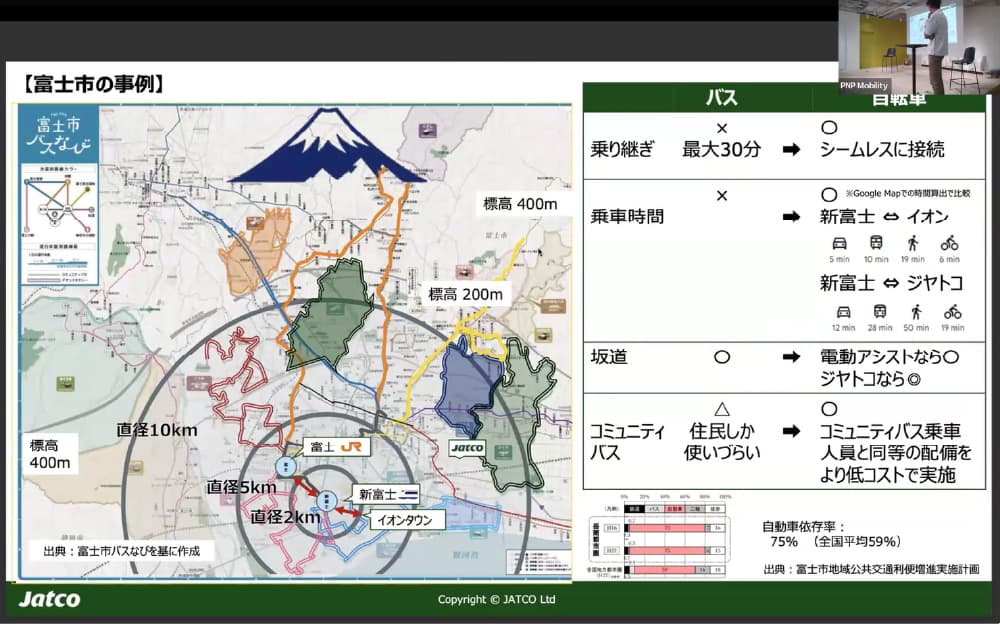Viewport: 1000px width, 624px height.
Task: Click the バス column header in the table
Action: pos(721,98)
